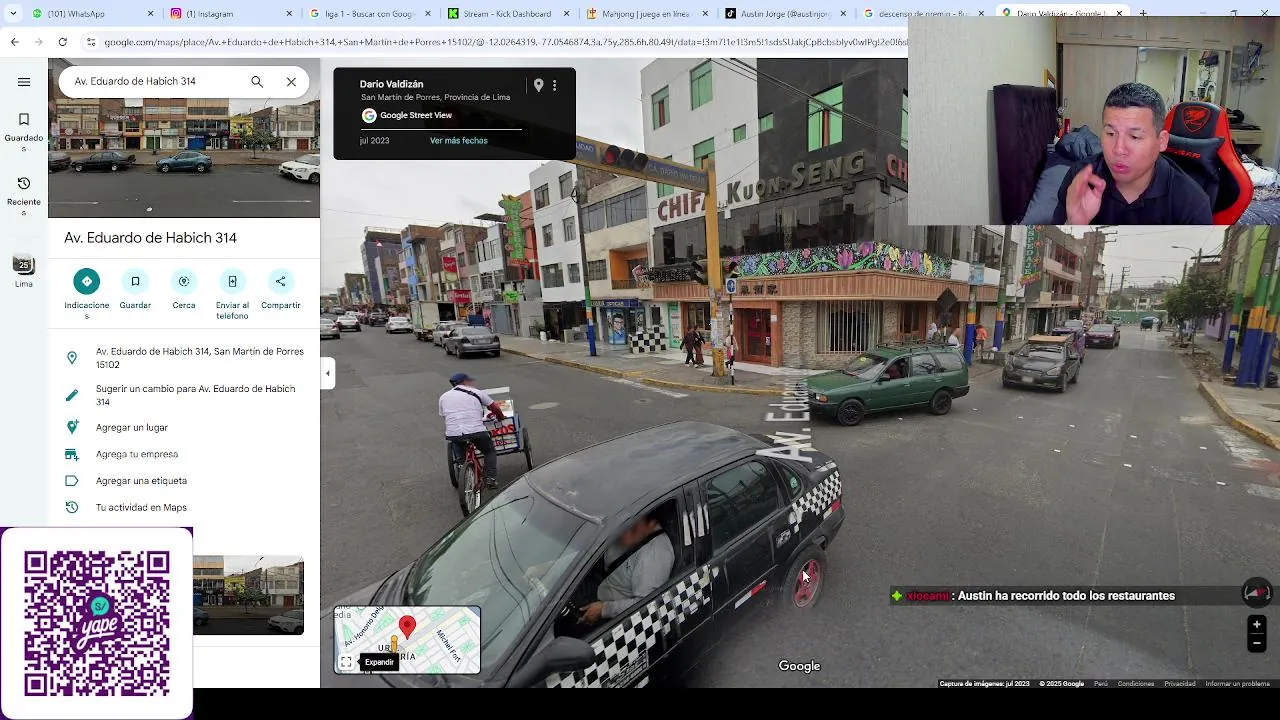This screenshot has width=1280, height=720.
Task: Open the tab search dropdown arrow
Action: point(13,14)
